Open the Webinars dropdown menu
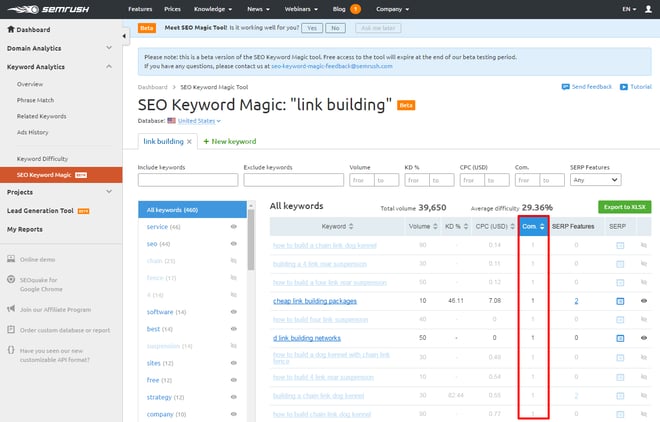This screenshot has height=422, width=660. [301, 9]
